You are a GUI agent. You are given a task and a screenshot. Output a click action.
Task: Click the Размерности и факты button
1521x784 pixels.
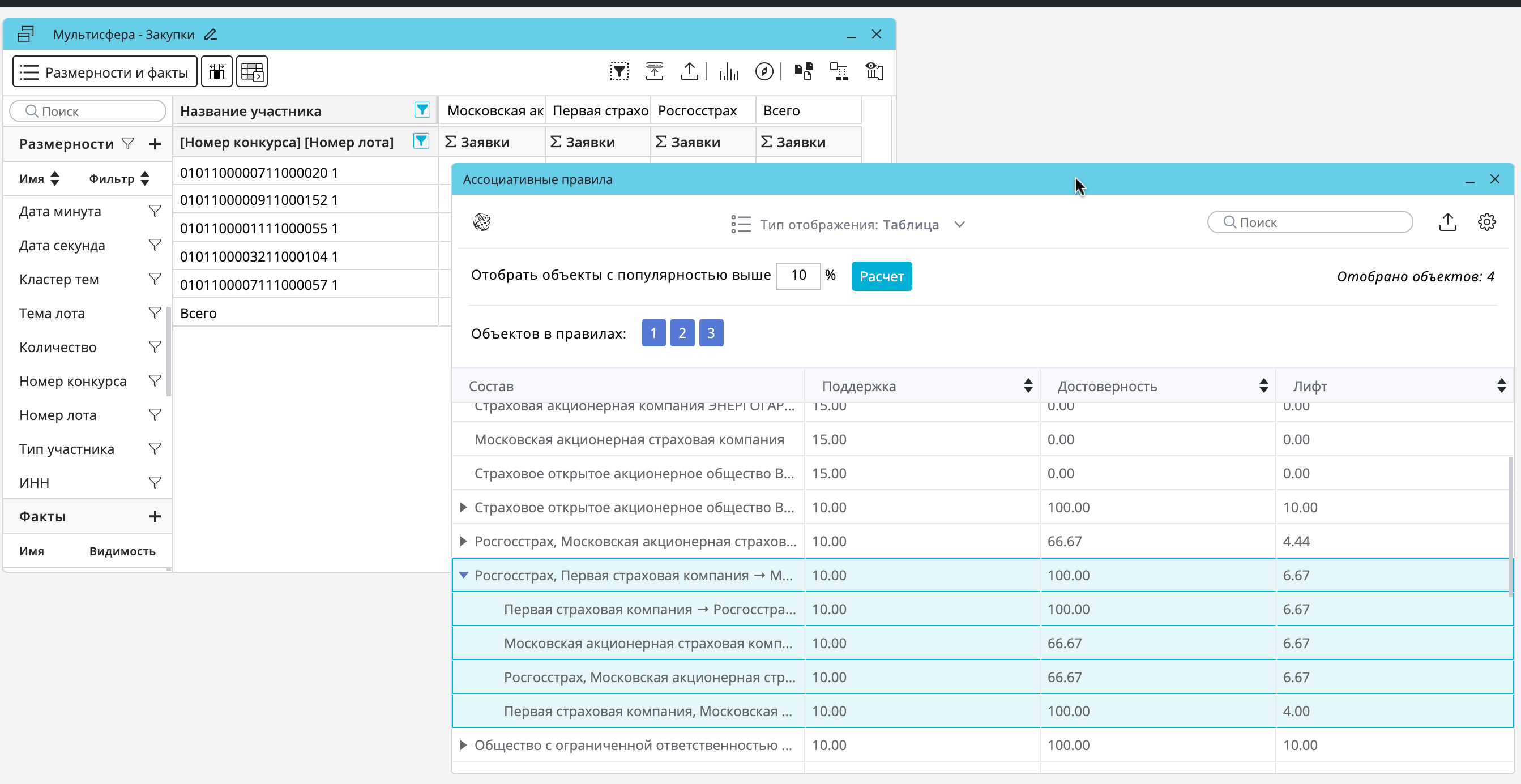point(105,71)
